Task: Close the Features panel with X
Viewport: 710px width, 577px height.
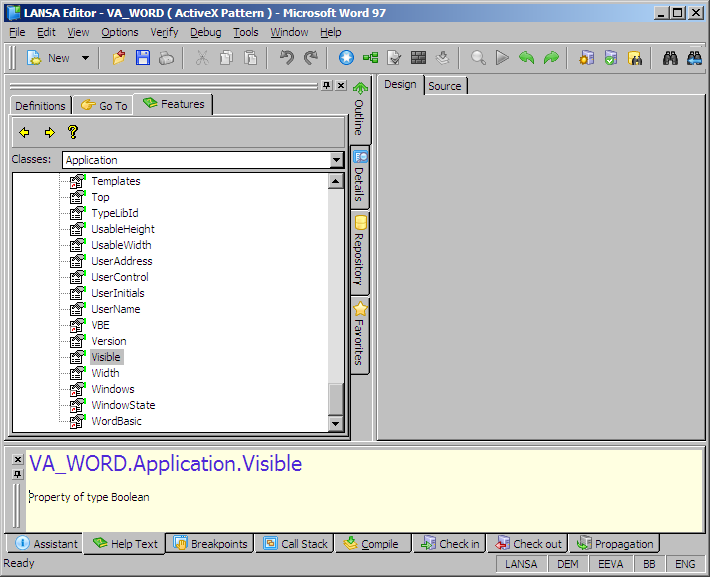Action: pyautogui.click(x=340, y=86)
